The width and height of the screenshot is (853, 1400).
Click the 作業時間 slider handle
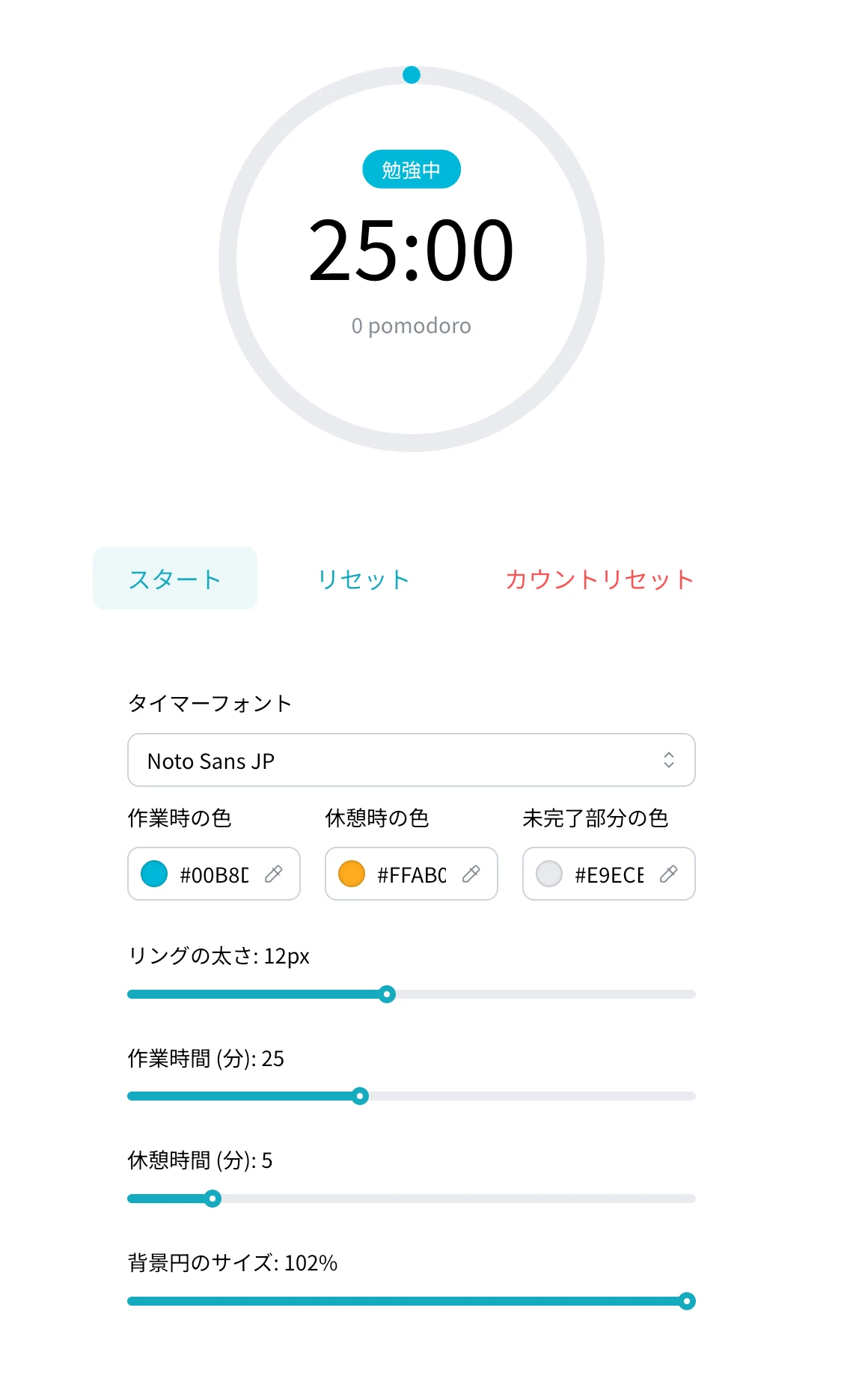pyautogui.click(x=360, y=1096)
